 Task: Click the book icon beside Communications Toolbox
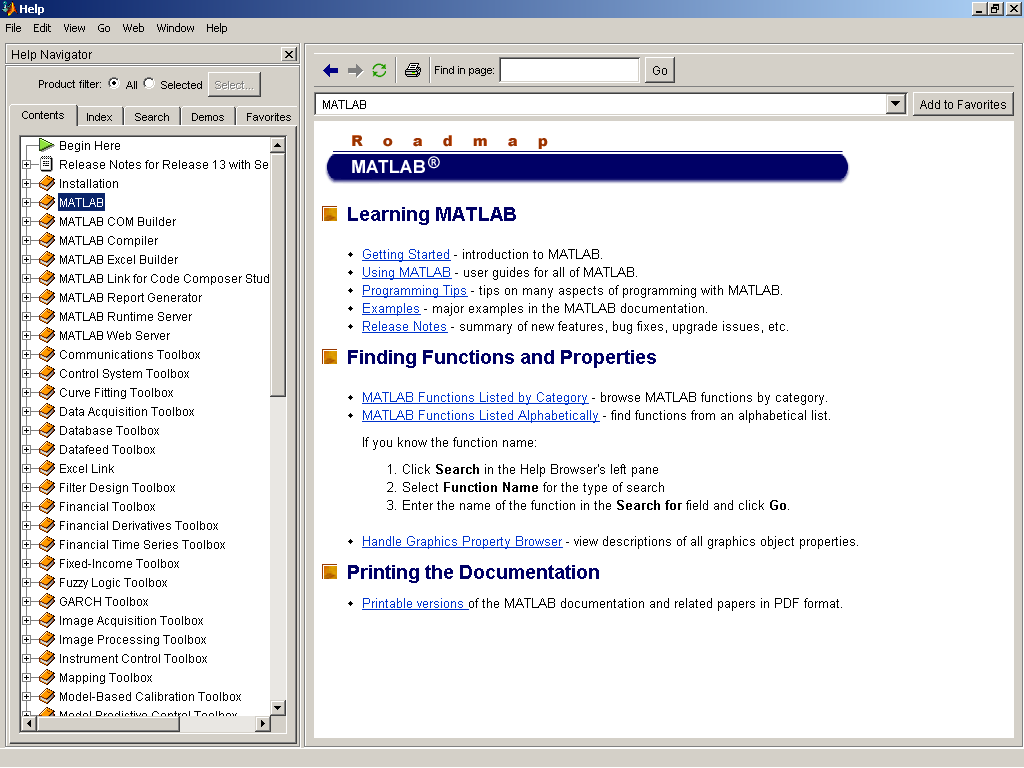(46, 353)
